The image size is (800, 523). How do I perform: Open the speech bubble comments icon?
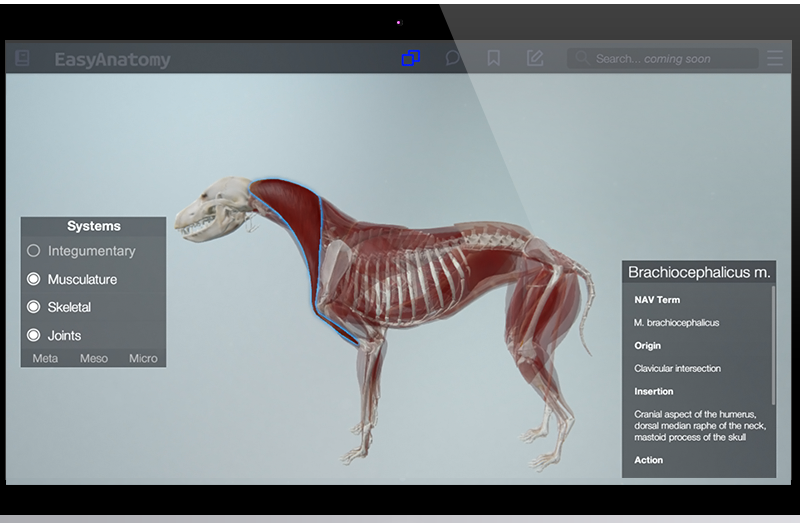pos(453,58)
